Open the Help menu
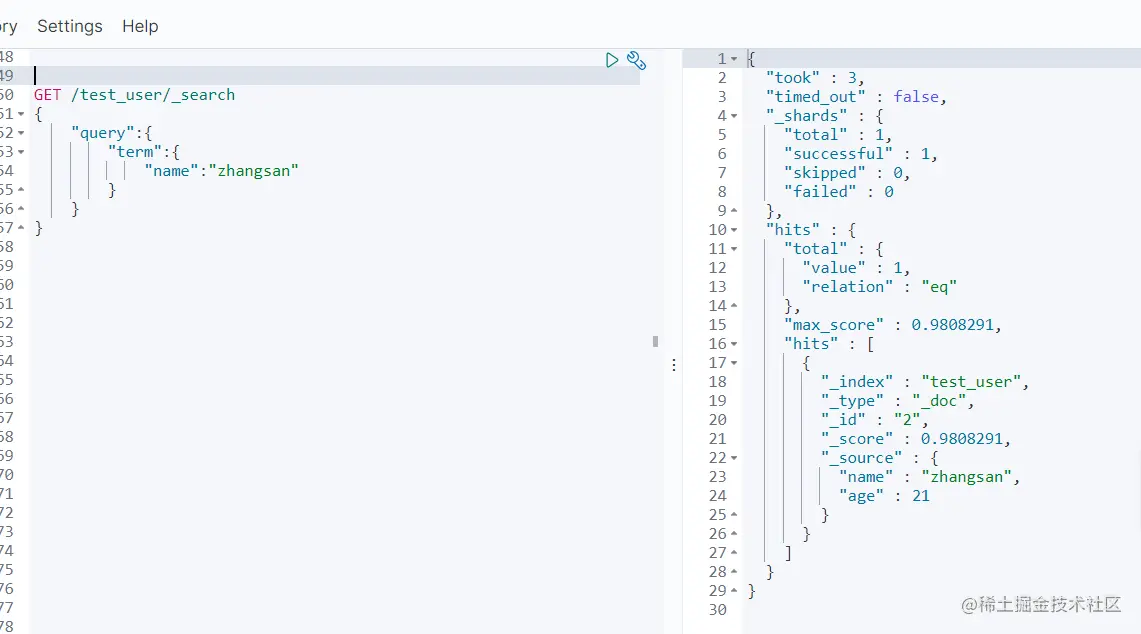 [x=140, y=26]
